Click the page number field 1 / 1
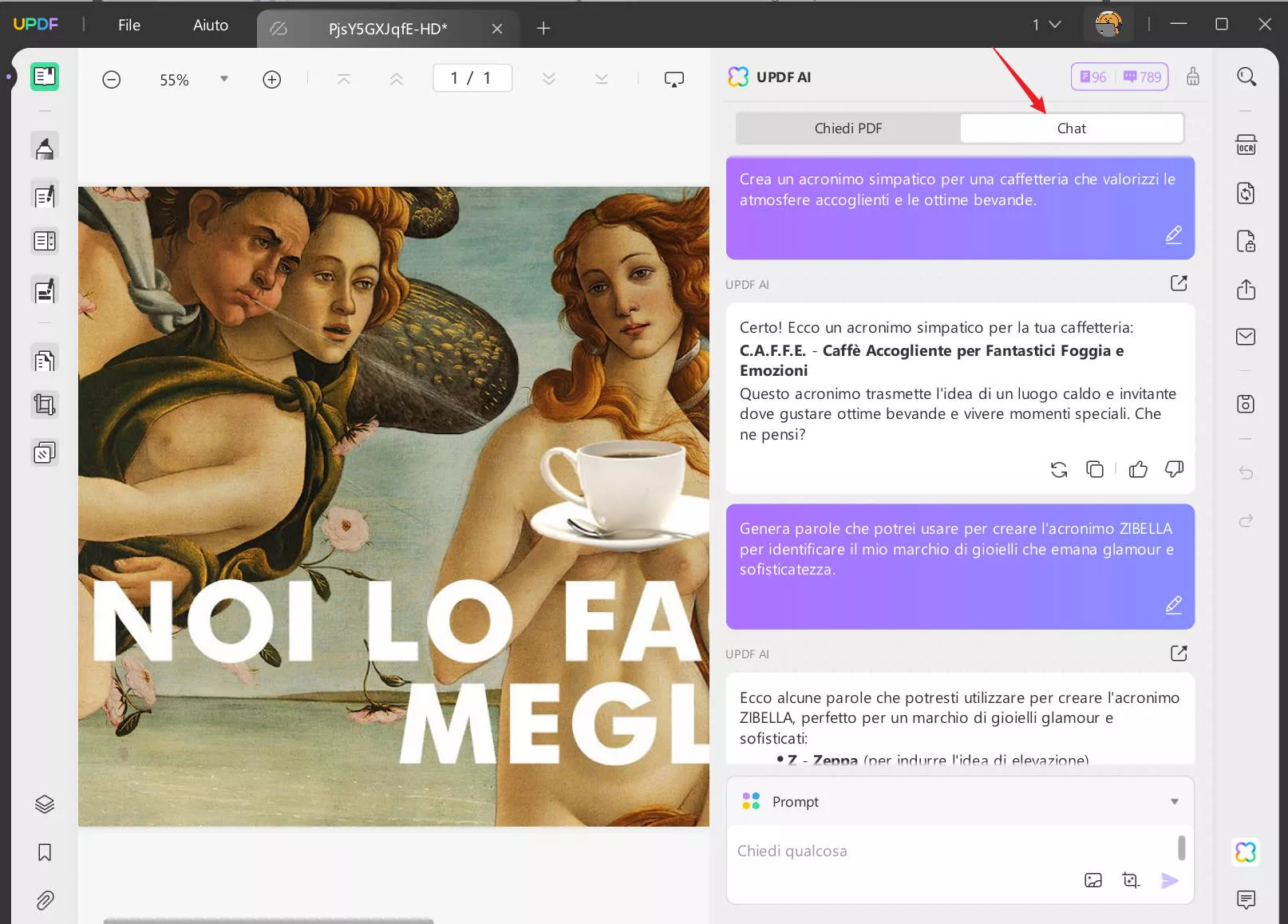1288x924 pixels. click(x=472, y=78)
